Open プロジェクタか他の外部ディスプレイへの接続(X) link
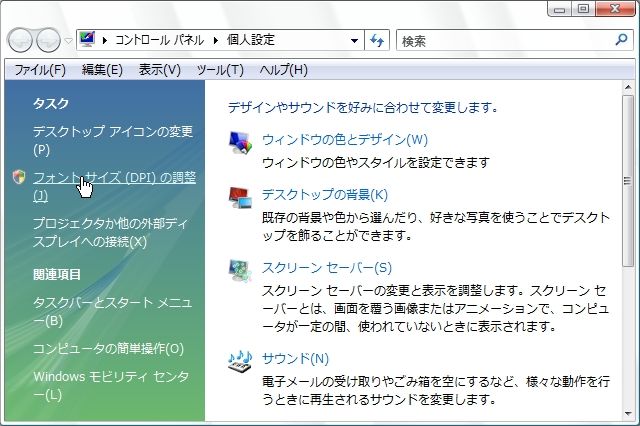The width and height of the screenshot is (640, 426). (110, 233)
